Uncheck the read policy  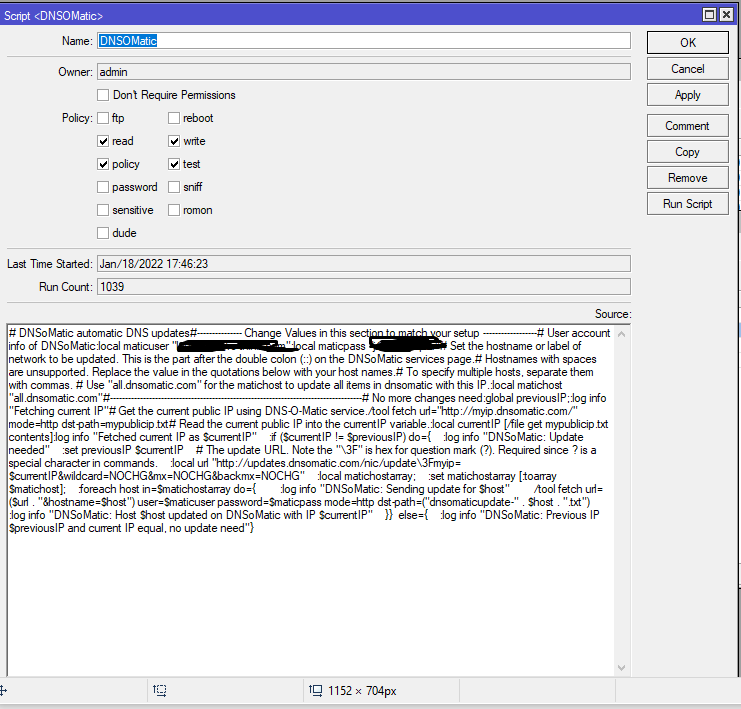click(103, 141)
